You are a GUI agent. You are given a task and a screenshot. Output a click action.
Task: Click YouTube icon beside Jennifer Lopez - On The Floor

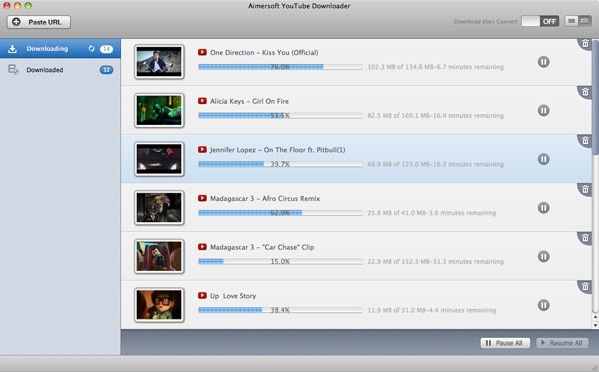click(x=202, y=149)
